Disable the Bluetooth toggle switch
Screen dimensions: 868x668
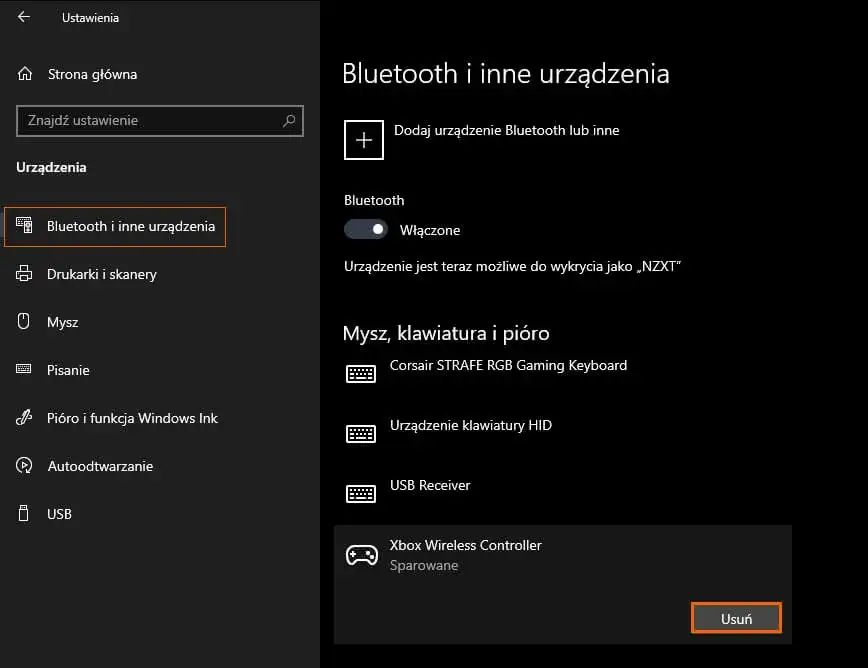click(365, 229)
